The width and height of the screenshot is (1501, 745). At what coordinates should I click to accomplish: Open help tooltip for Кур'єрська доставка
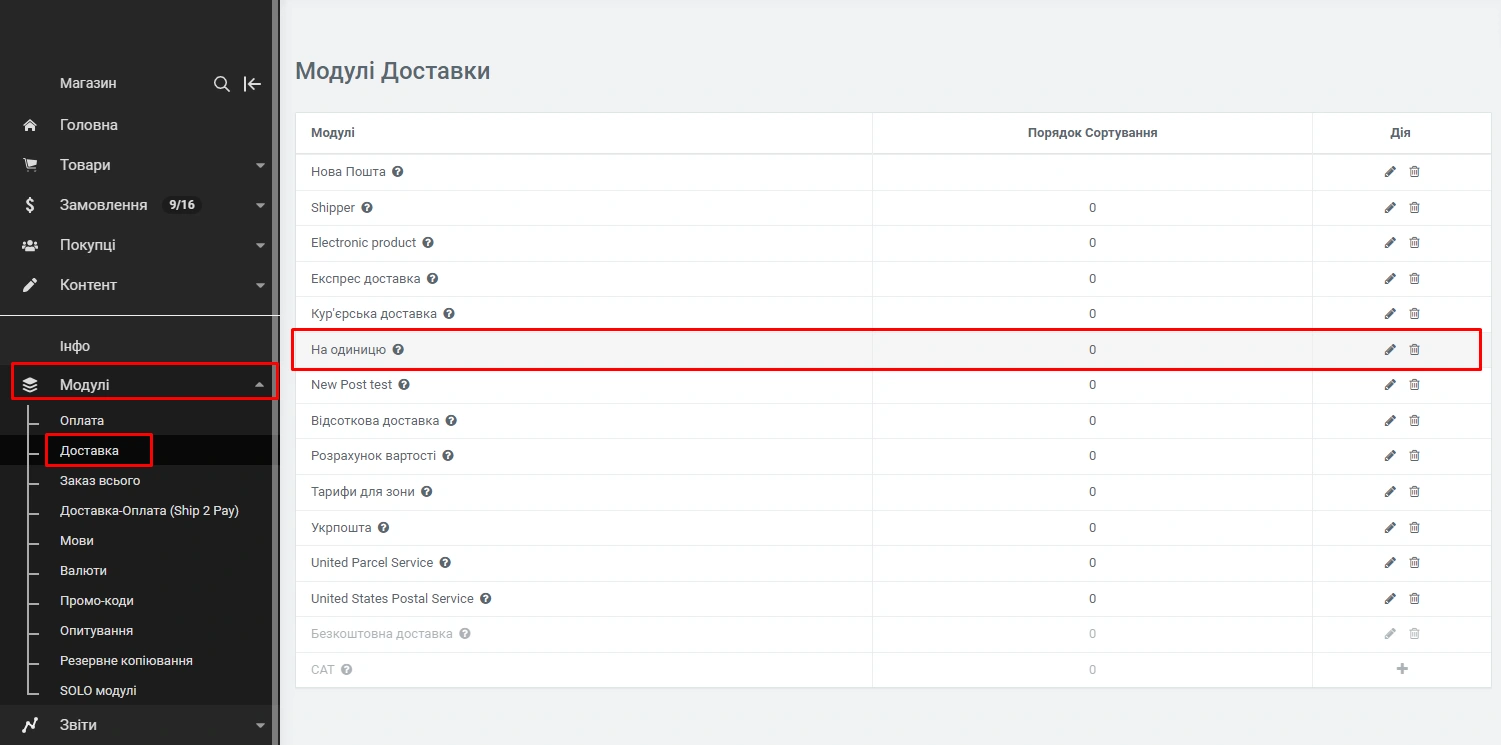449,314
